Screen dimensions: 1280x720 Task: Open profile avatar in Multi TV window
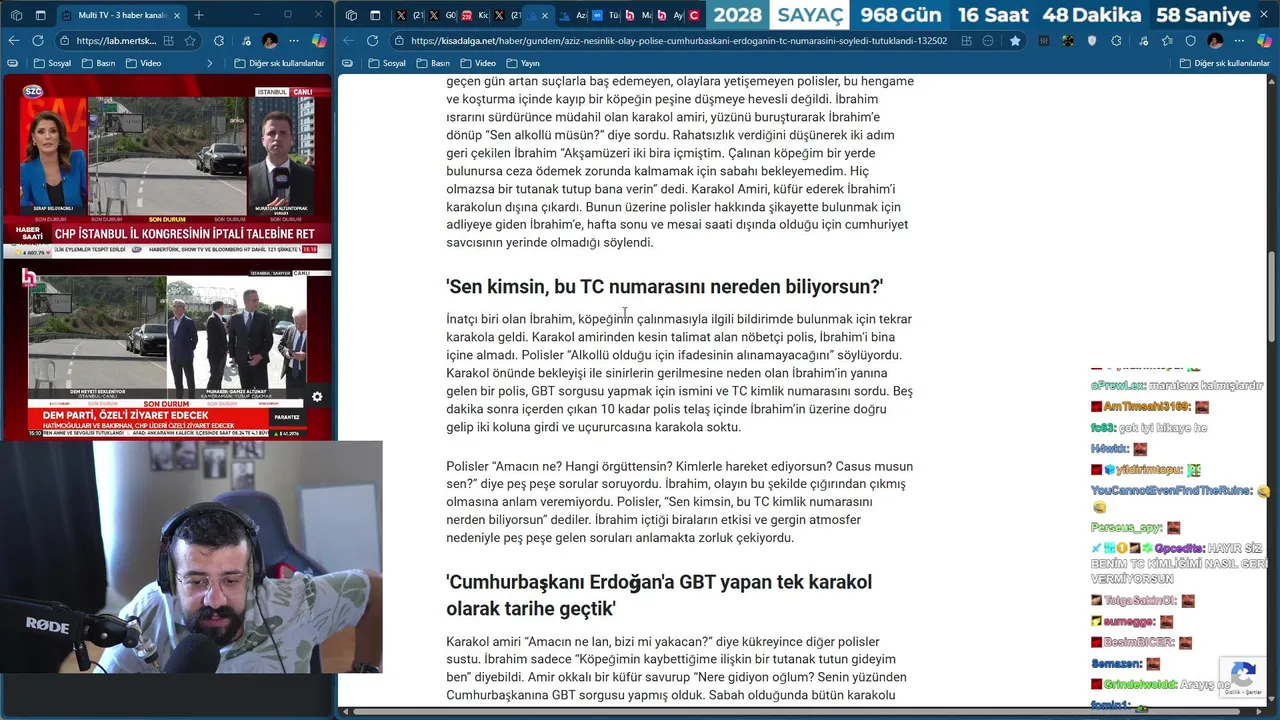point(269,40)
